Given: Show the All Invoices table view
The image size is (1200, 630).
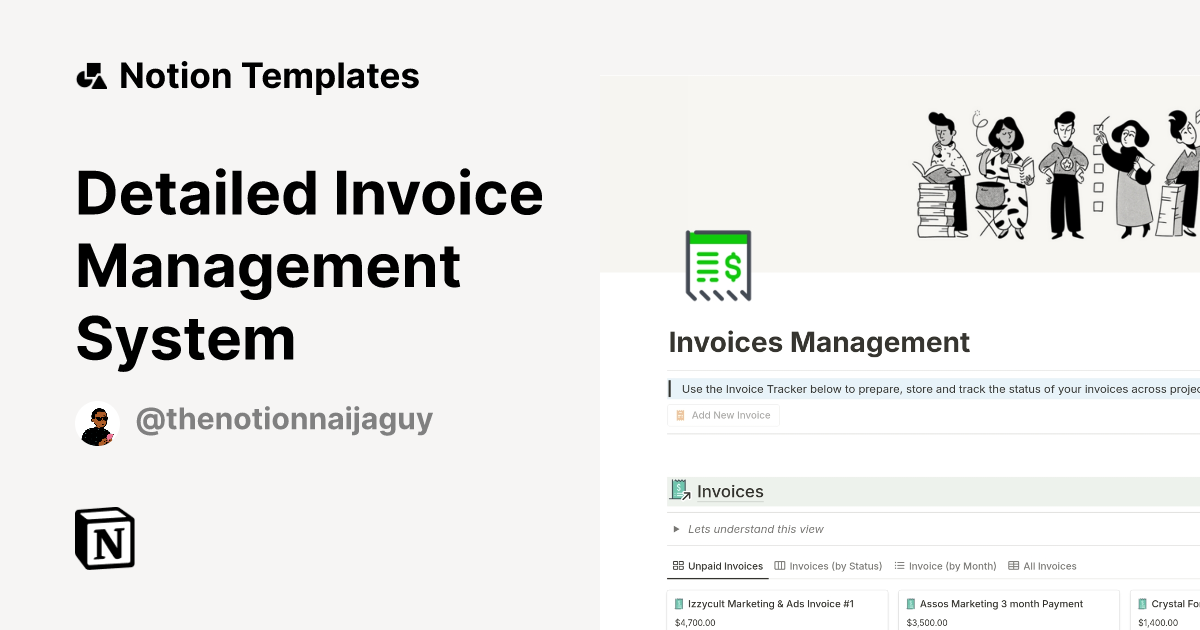Looking at the screenshot, I should coord(1042,566).
